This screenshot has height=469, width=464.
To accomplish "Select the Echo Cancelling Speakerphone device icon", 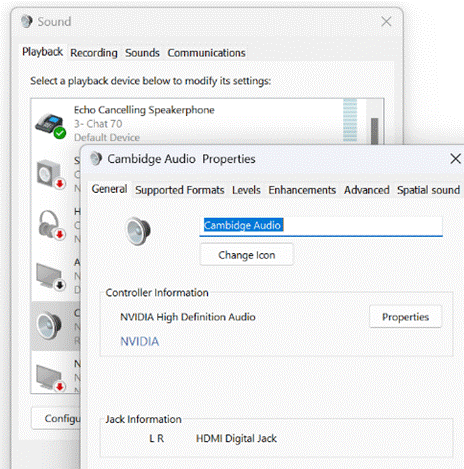I will (51, 126).
